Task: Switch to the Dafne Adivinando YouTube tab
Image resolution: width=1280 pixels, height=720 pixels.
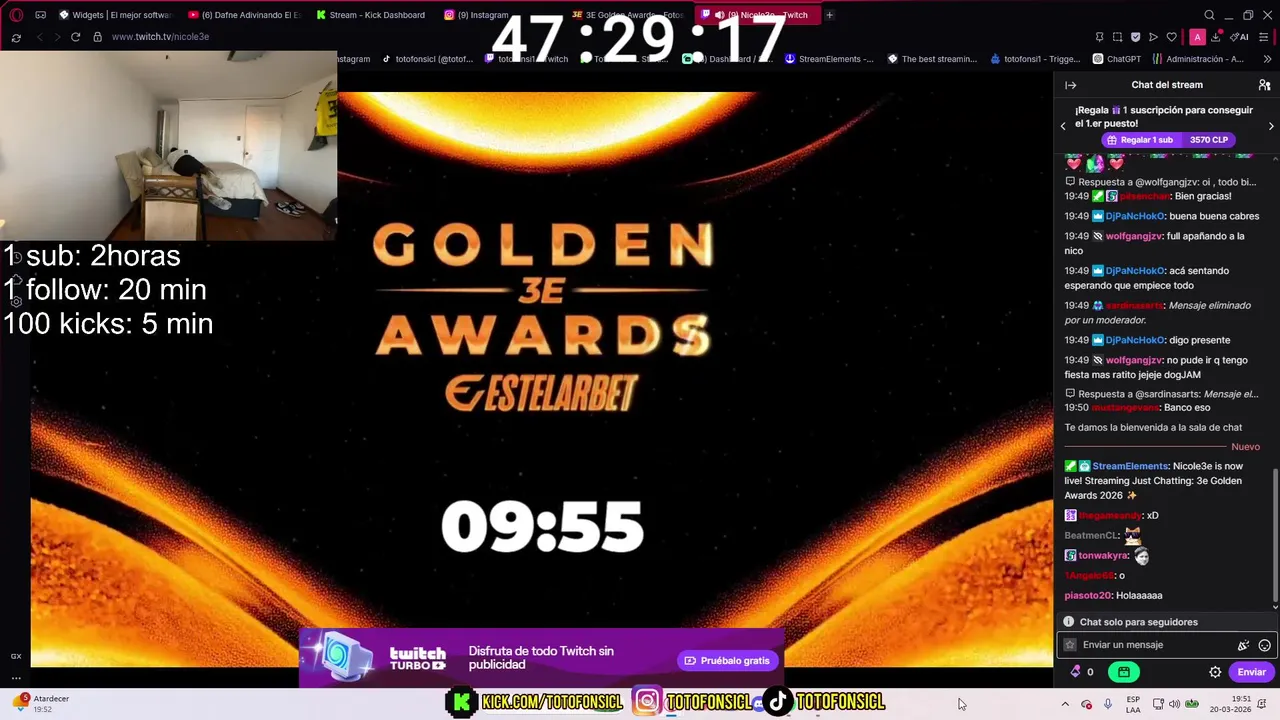Action: coord(243,15)
